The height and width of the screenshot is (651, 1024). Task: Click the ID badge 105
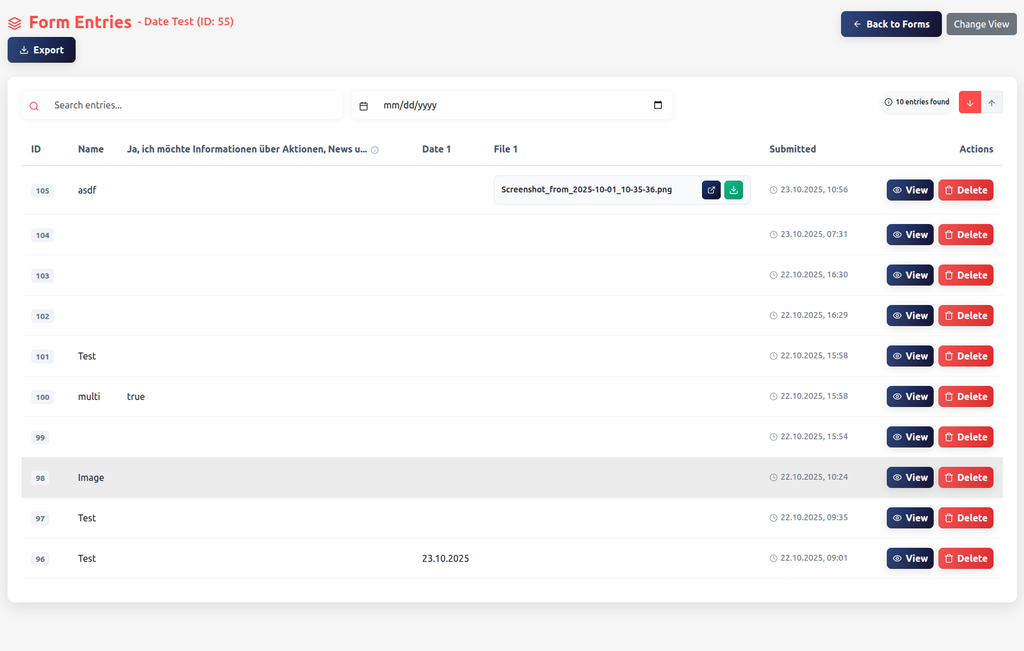coord(42,191)
